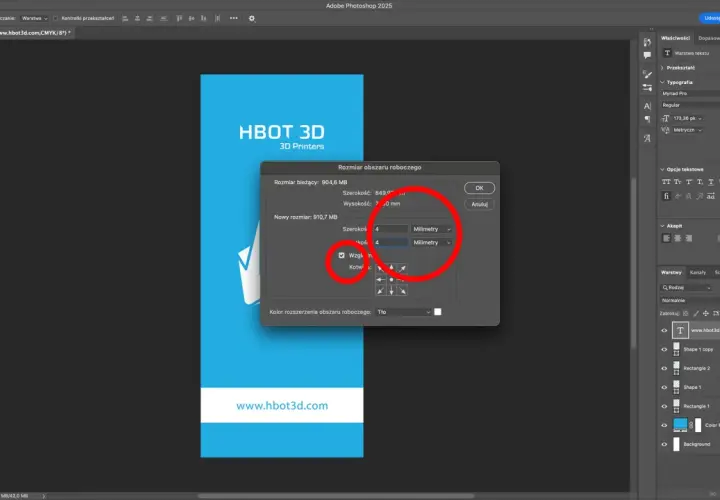The width and height of the screenshot is (720, 500).
Task: Hide the Shape 1 layer
Action: tap(664, 387)
